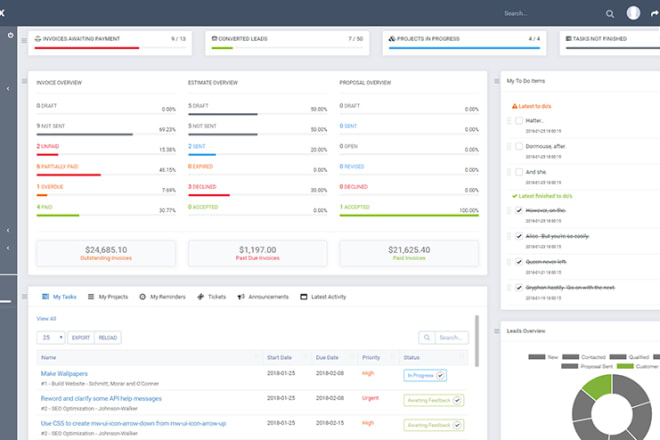Toggle the 'New' legend in Leads Overview

click(543, 357)
